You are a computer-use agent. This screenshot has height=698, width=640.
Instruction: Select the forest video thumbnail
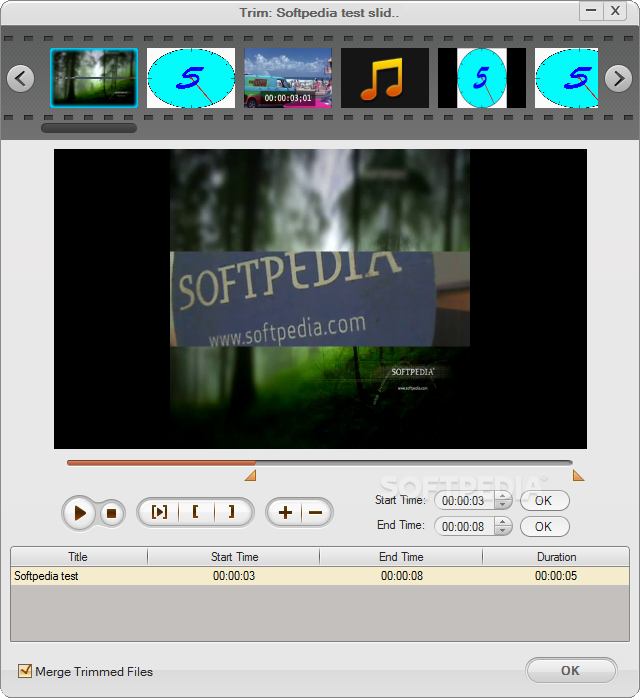pyautogui.click(x=94, y=78)
